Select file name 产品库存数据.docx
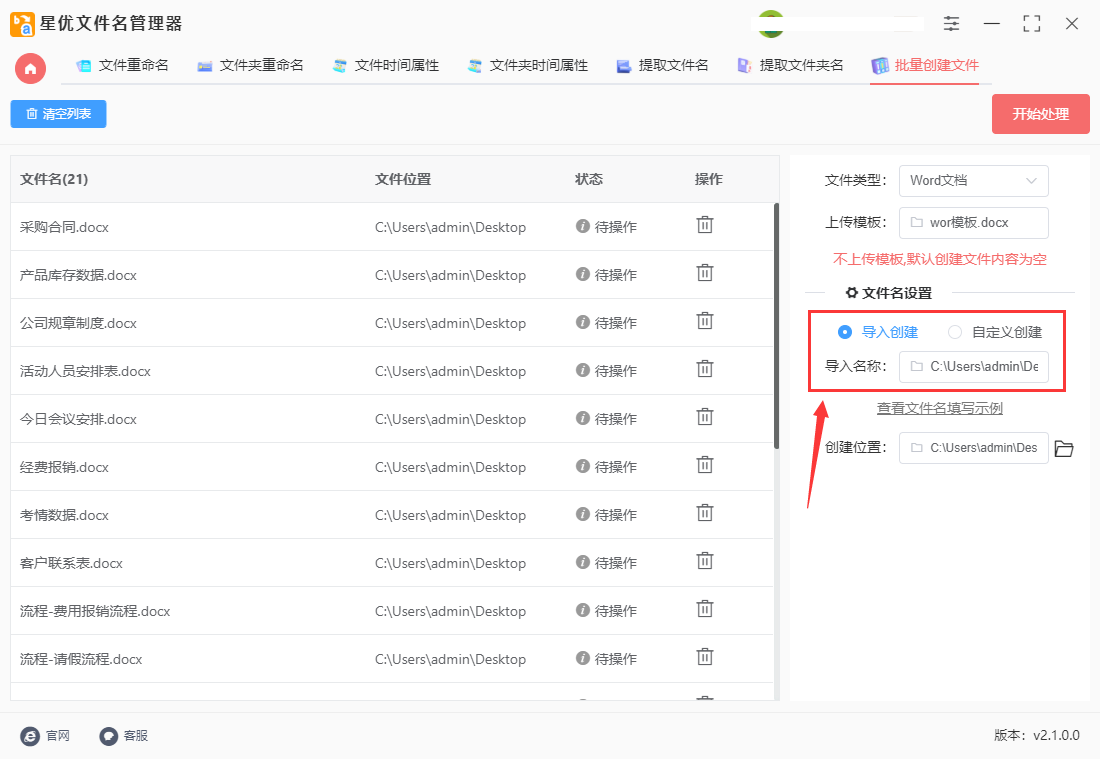1100x760 pixels. pyautogui.click(x=79, y=275)
